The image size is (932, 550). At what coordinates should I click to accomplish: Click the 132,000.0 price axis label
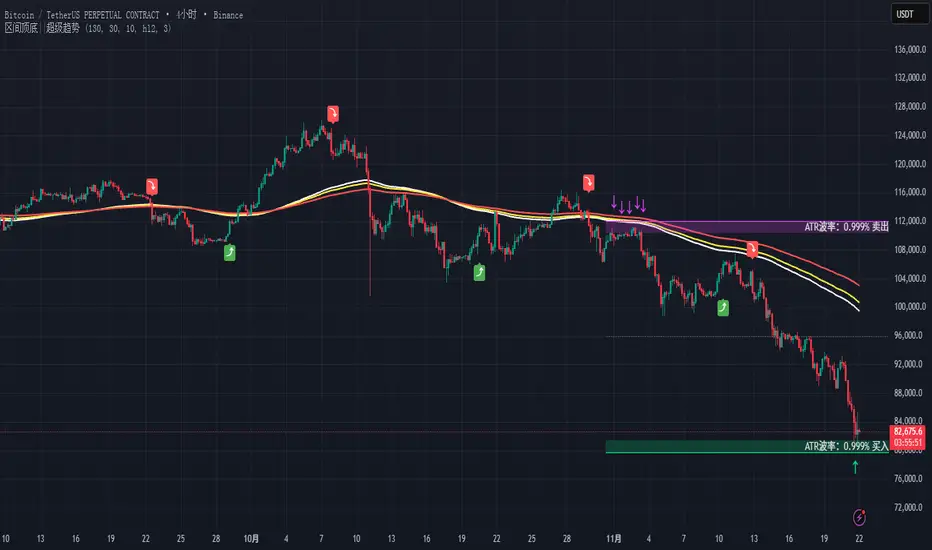(x=910, y=77)
